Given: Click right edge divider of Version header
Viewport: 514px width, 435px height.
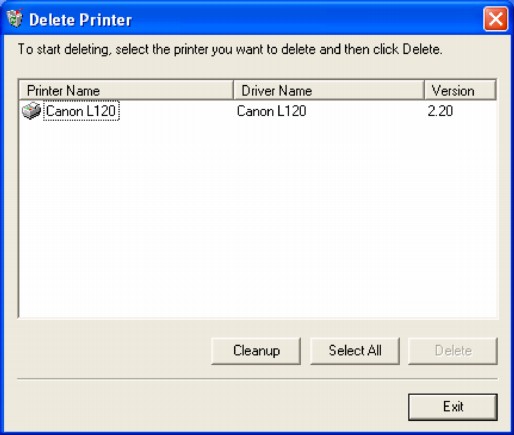Looking at the screenshot, I should coord(496,90).
